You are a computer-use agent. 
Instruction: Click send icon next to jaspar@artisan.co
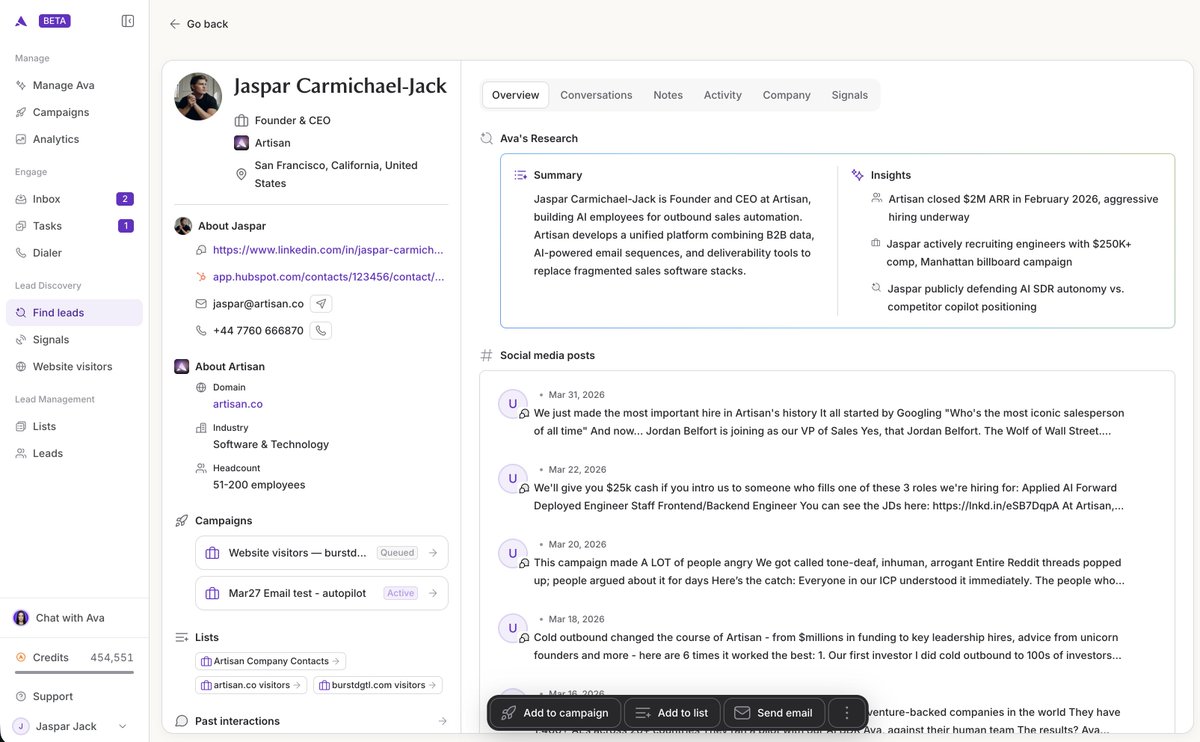[x=321, y=304]
